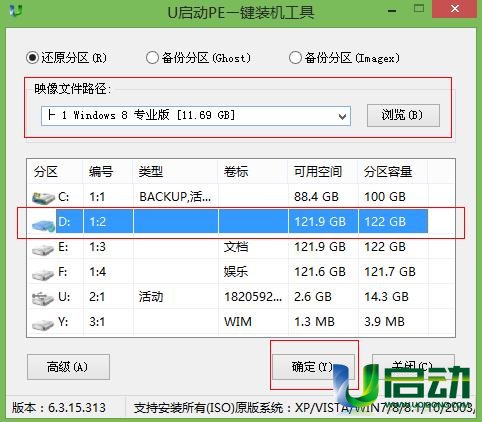
Task: Click the C: system drive icon
Action: point(43,198)
